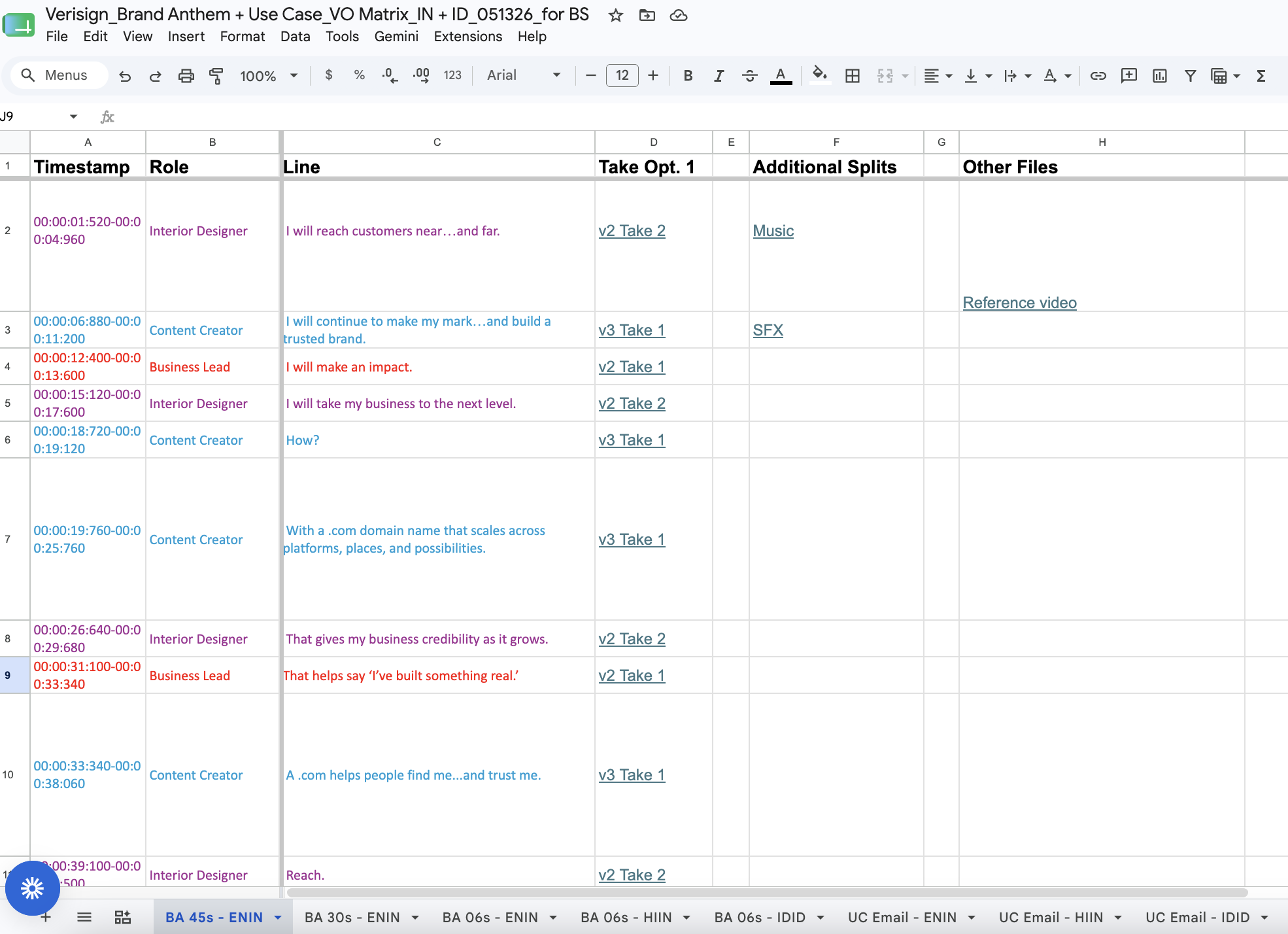Open more number formats 123

click(452, 75)
